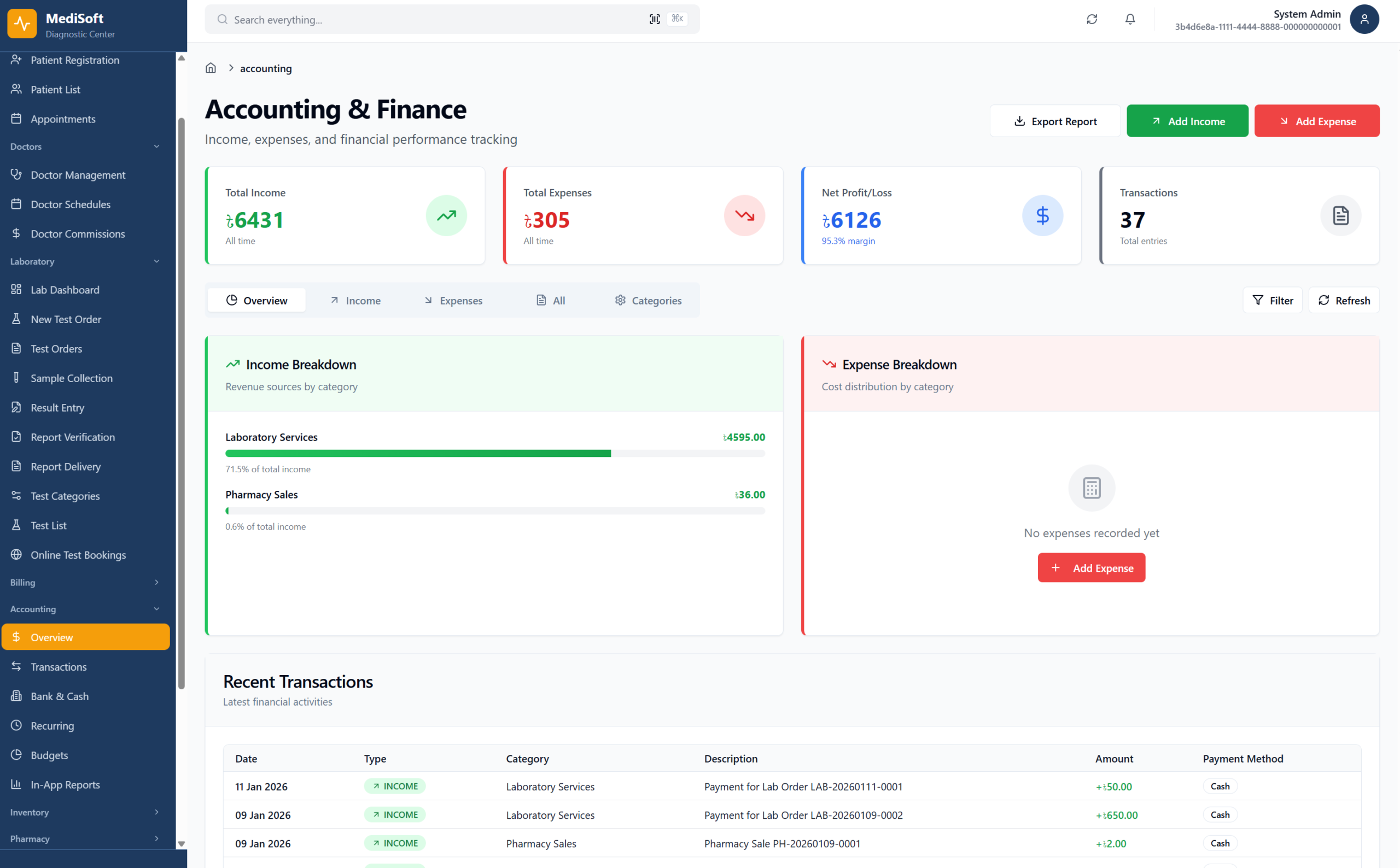Click the Net Profit dollar icon
The width and height of the screenshot is (1400, 868).
point(1042,216)
